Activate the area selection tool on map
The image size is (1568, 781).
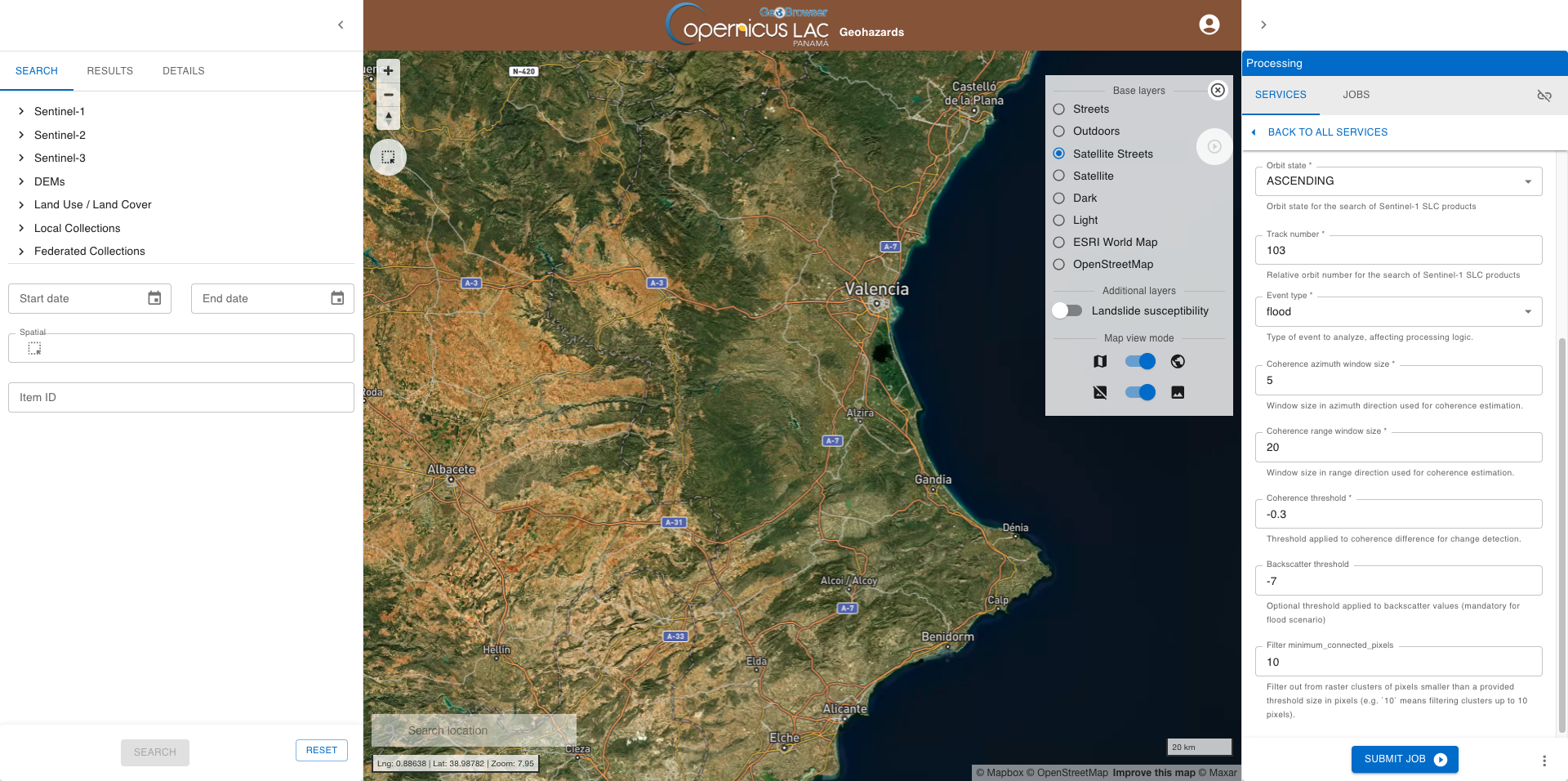[388, 157]
